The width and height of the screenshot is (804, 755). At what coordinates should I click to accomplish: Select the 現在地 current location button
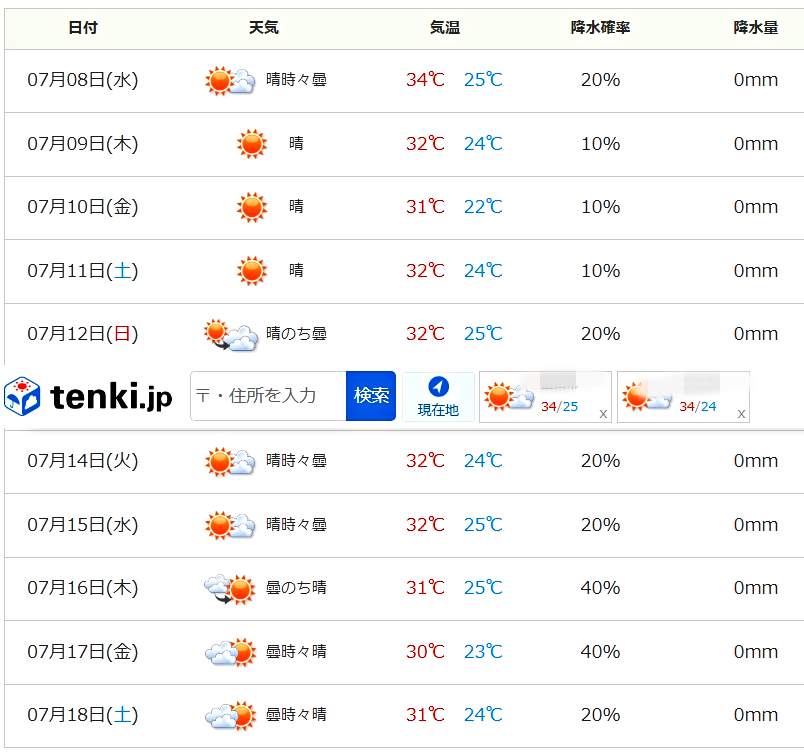coord(438,397)
